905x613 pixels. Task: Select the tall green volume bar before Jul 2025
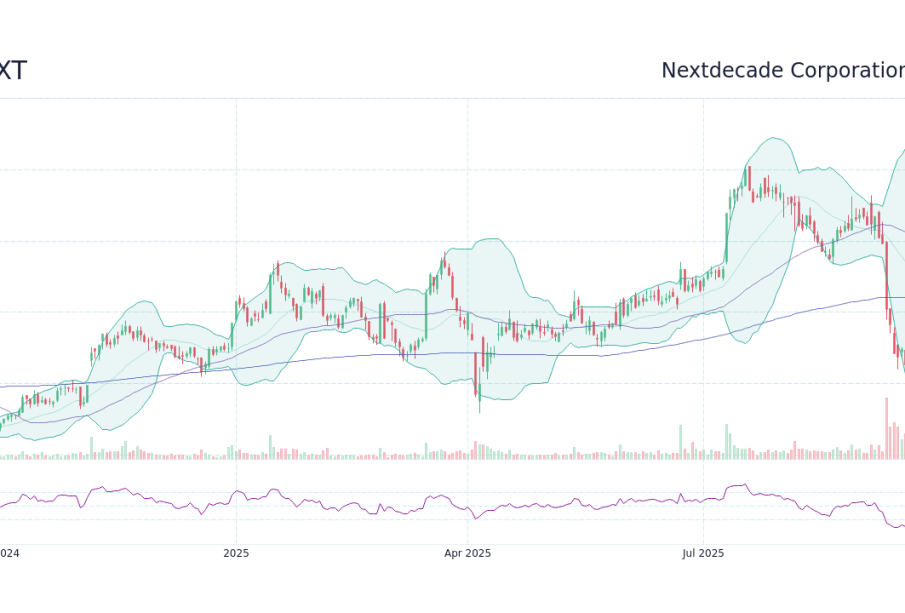point(680,442)
